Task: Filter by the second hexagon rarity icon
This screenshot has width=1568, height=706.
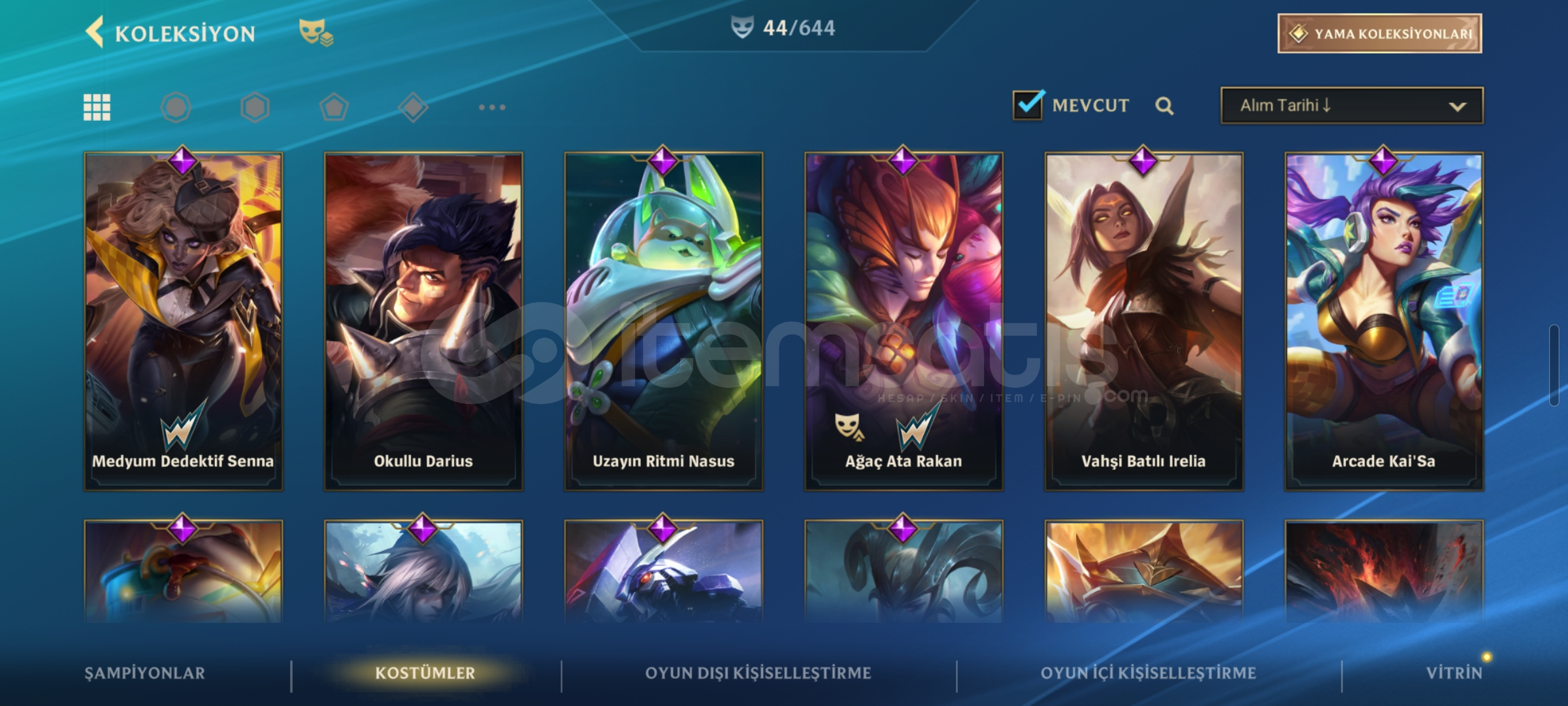Action: coord(255,107)
